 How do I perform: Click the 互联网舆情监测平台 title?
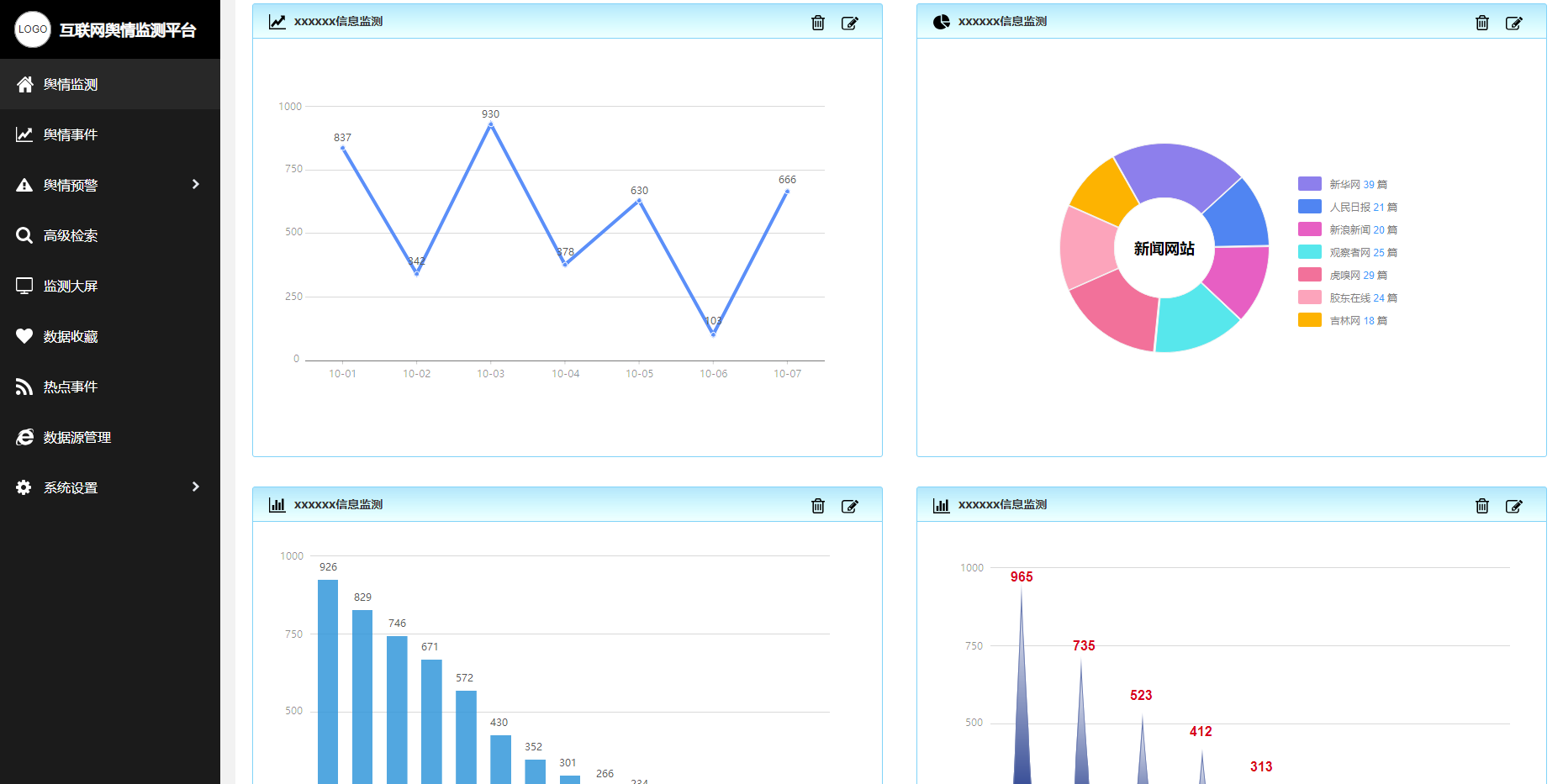(128, 30)
